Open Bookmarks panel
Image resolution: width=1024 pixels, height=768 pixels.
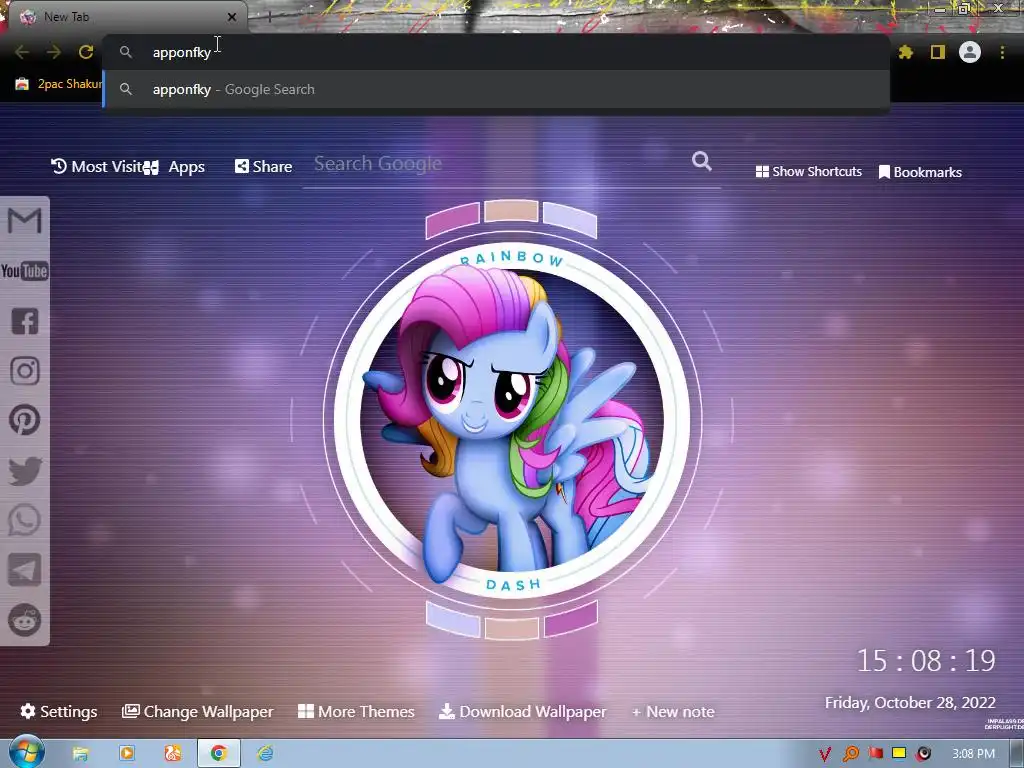tap(920, 172)
